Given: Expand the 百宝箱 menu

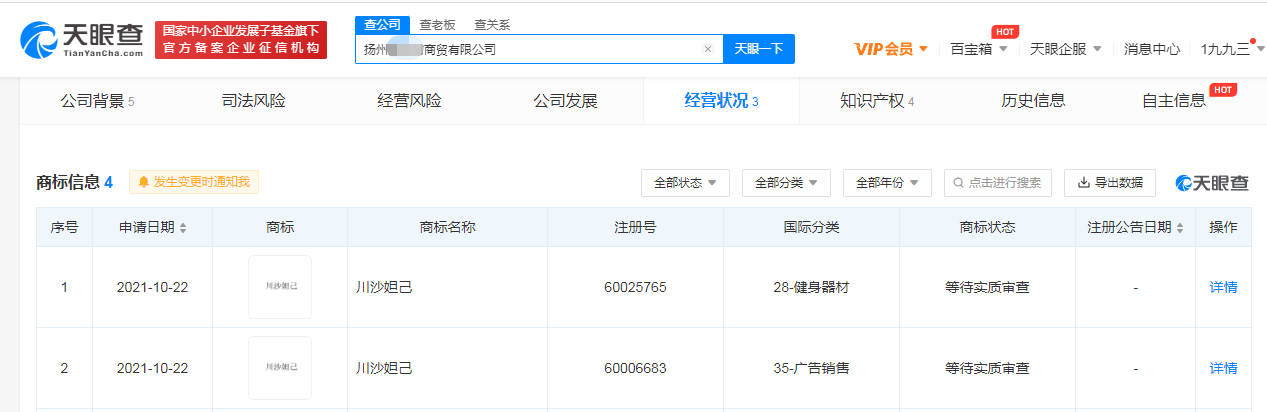Looking at the screenshot, I should 979,49.
